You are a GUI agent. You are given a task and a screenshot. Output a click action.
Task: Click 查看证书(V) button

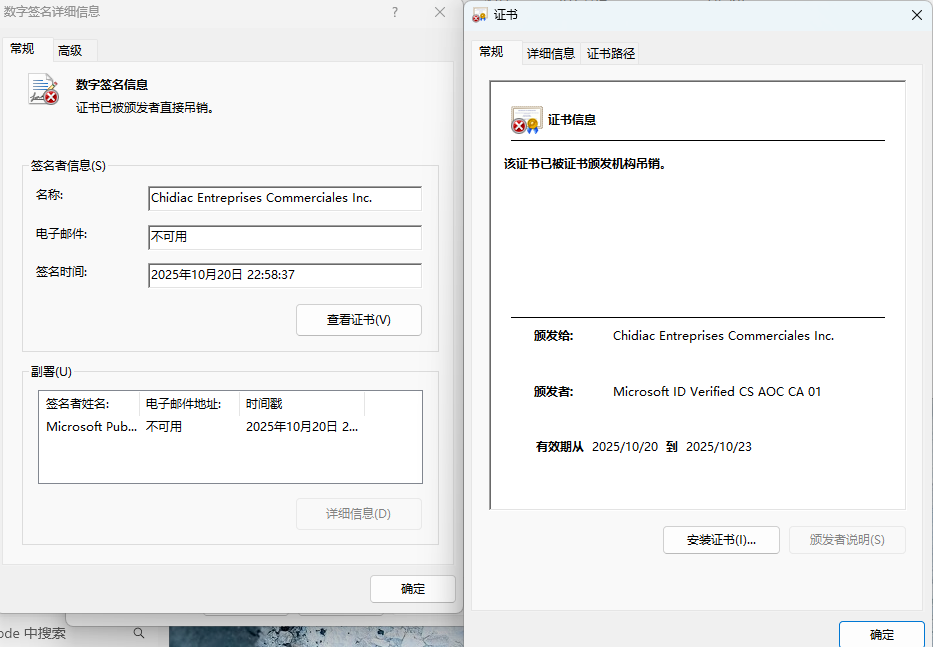click(359, 320)
